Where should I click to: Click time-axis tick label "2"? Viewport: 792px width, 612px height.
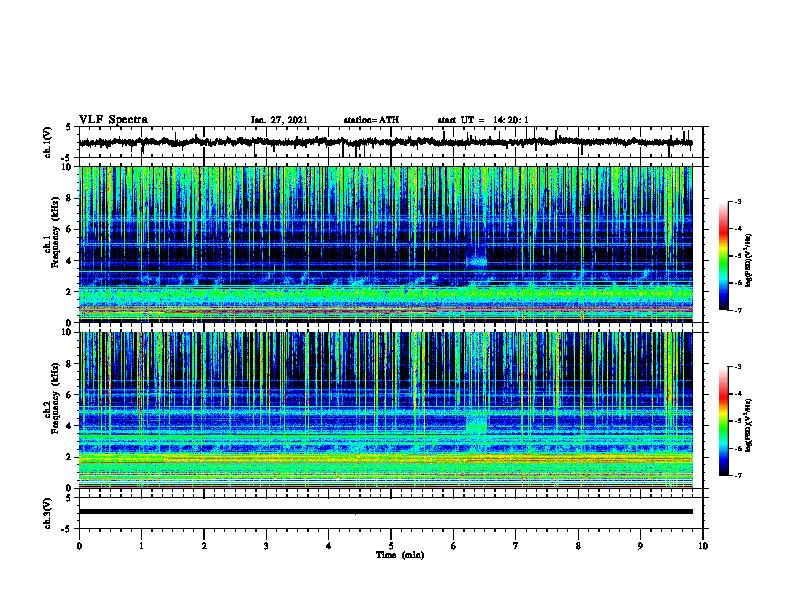[x=204, y=546]
